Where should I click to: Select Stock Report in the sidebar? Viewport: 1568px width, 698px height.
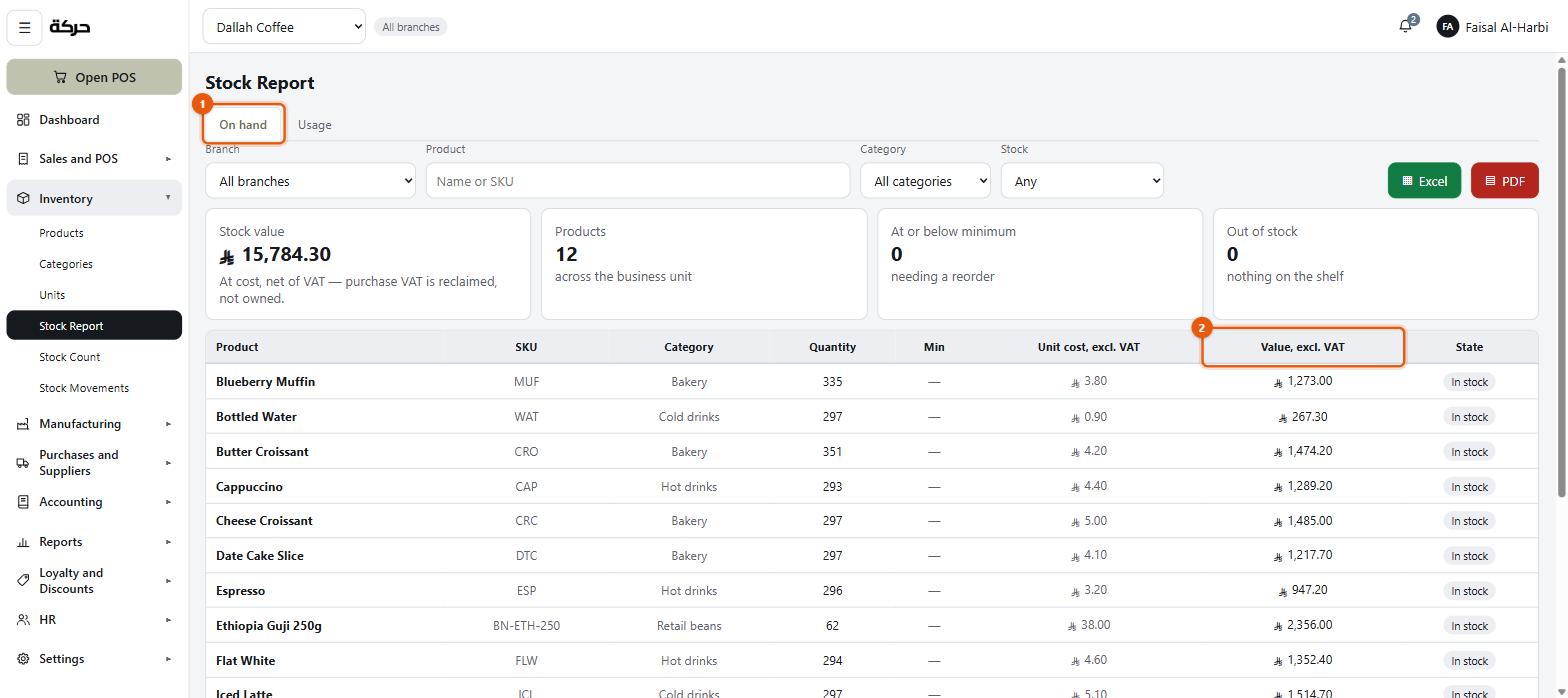pos(94,326)
